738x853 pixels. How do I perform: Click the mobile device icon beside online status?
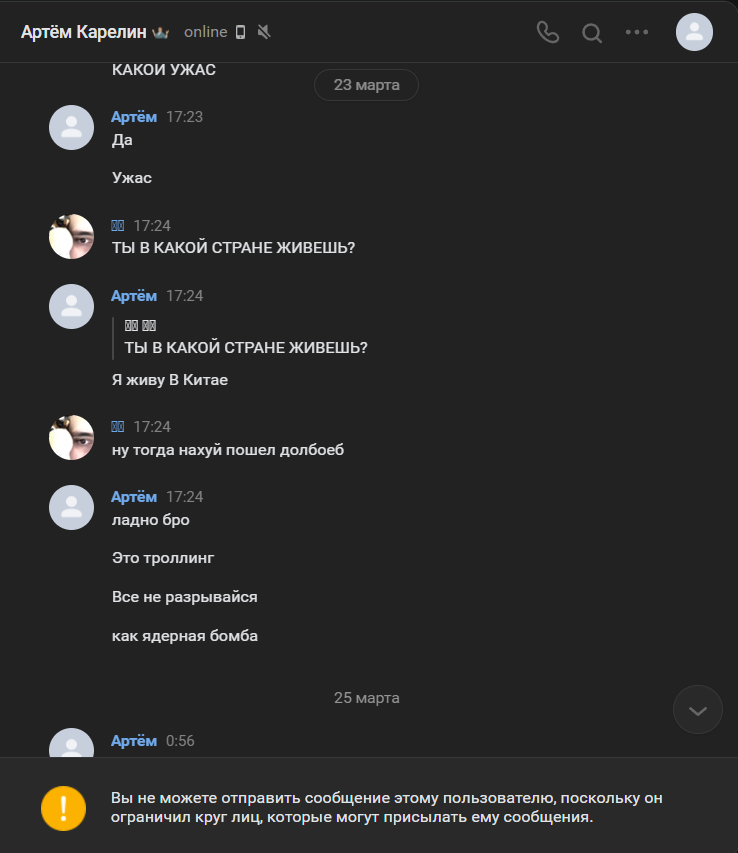pyautogui.click(x=240, y=32)
